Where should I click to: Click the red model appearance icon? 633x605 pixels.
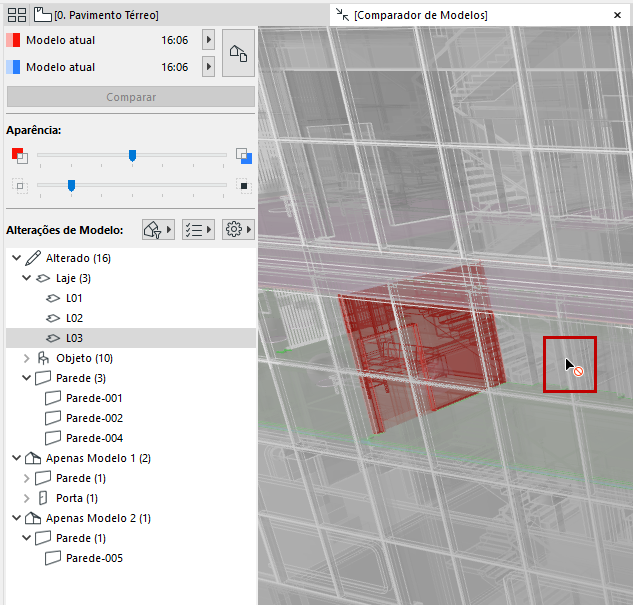(20, 155)
